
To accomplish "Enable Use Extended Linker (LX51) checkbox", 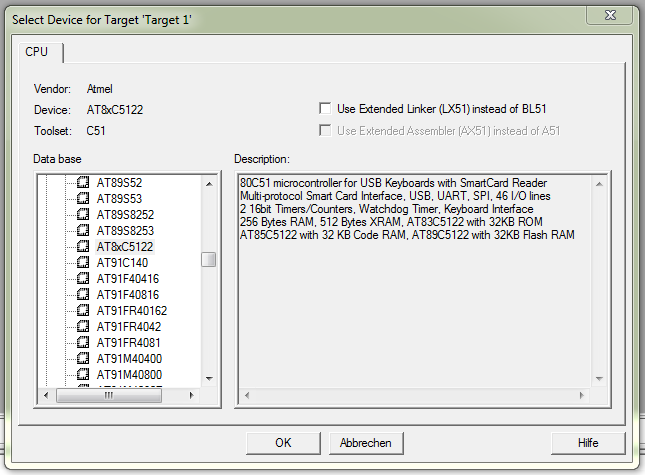I will [x=325, y=109].
